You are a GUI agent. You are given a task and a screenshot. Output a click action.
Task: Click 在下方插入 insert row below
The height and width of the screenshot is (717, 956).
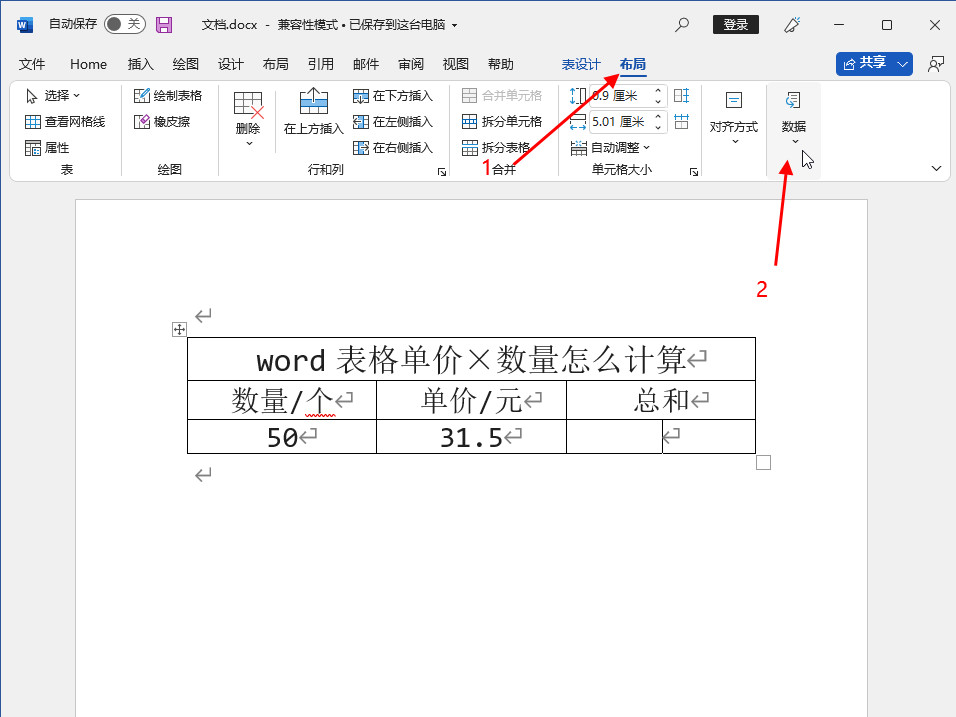point(393,96)
